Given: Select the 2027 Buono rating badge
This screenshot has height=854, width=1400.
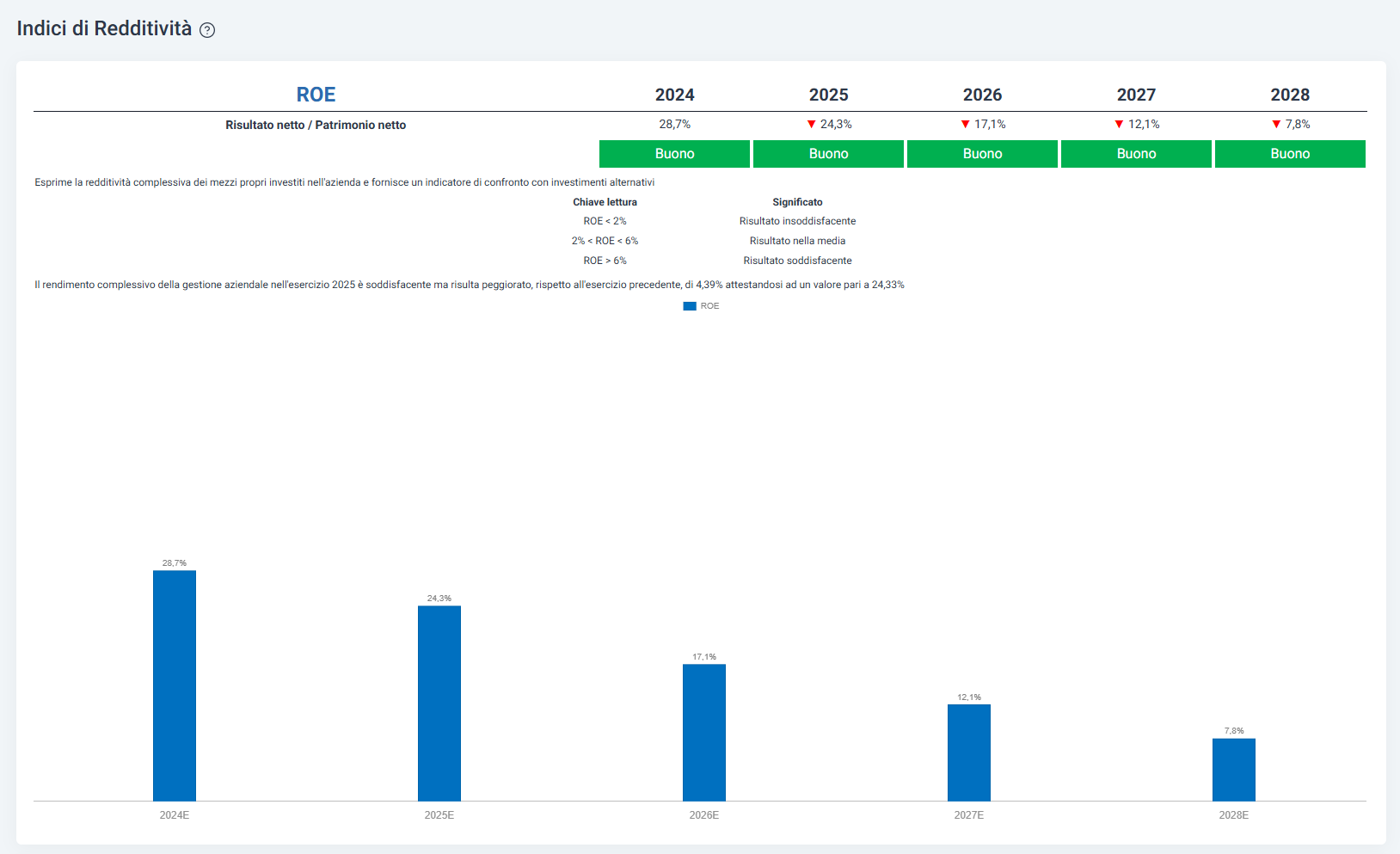Looking at the screenshot, I should 1136,154.
